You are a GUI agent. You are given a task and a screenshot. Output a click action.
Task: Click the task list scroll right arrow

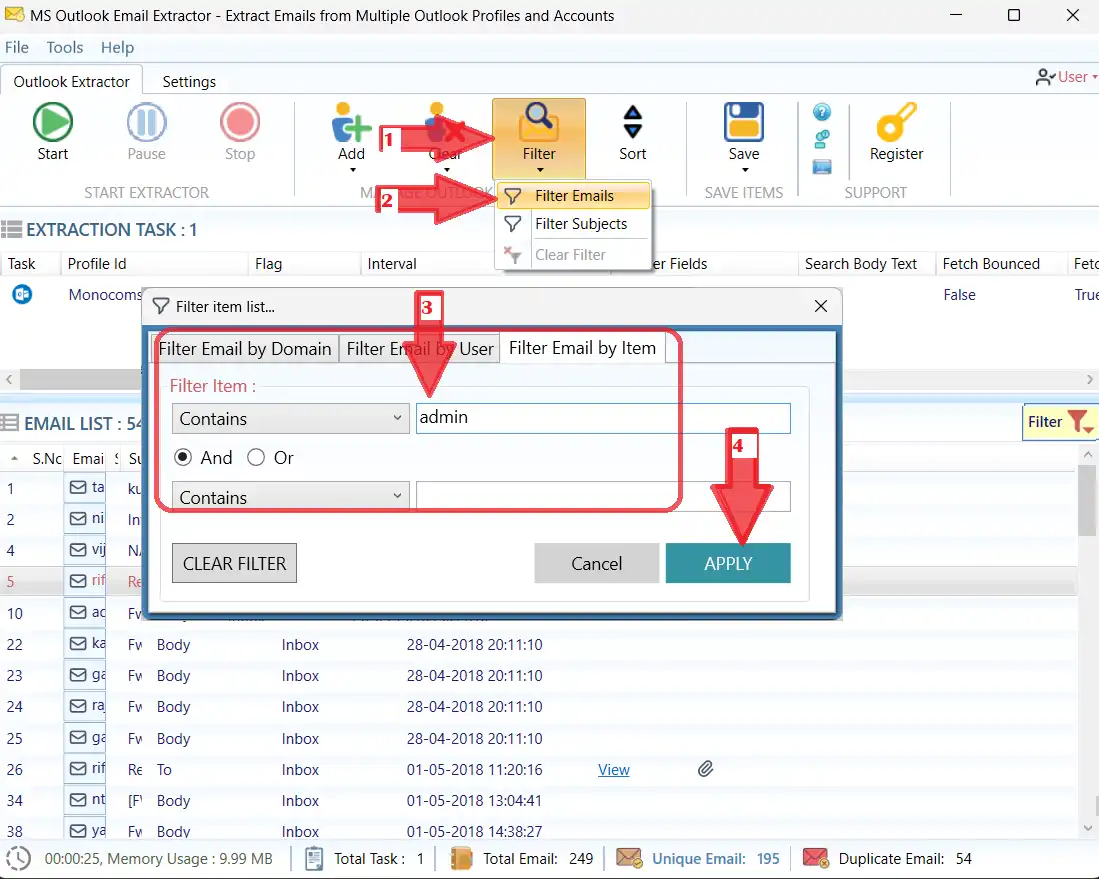pyautogui.click(x=1089, y=379)
